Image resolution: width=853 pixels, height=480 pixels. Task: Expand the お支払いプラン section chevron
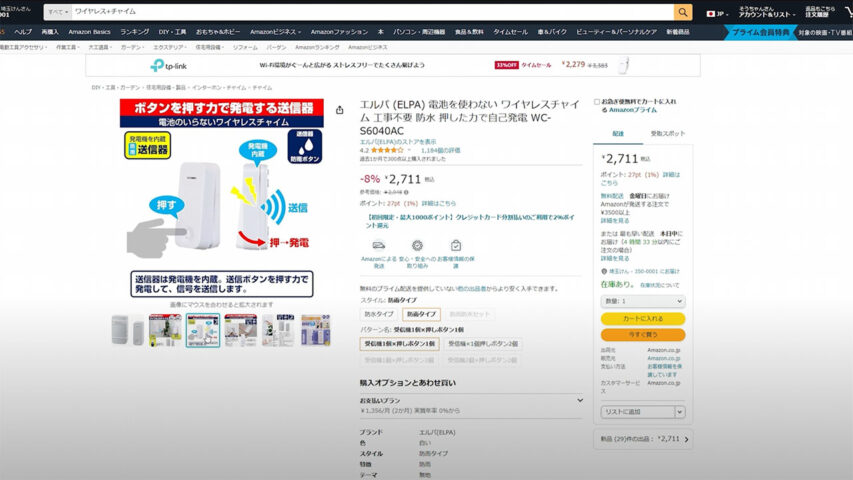pos(580,400)
